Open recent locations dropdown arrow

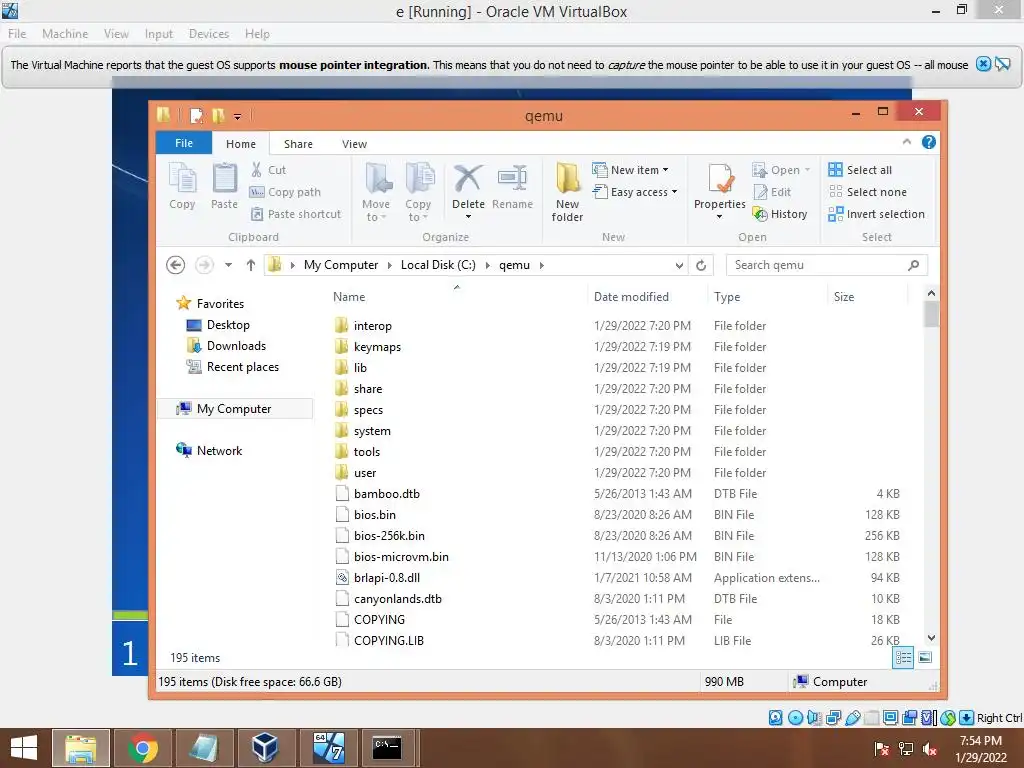tap(228, 264)
